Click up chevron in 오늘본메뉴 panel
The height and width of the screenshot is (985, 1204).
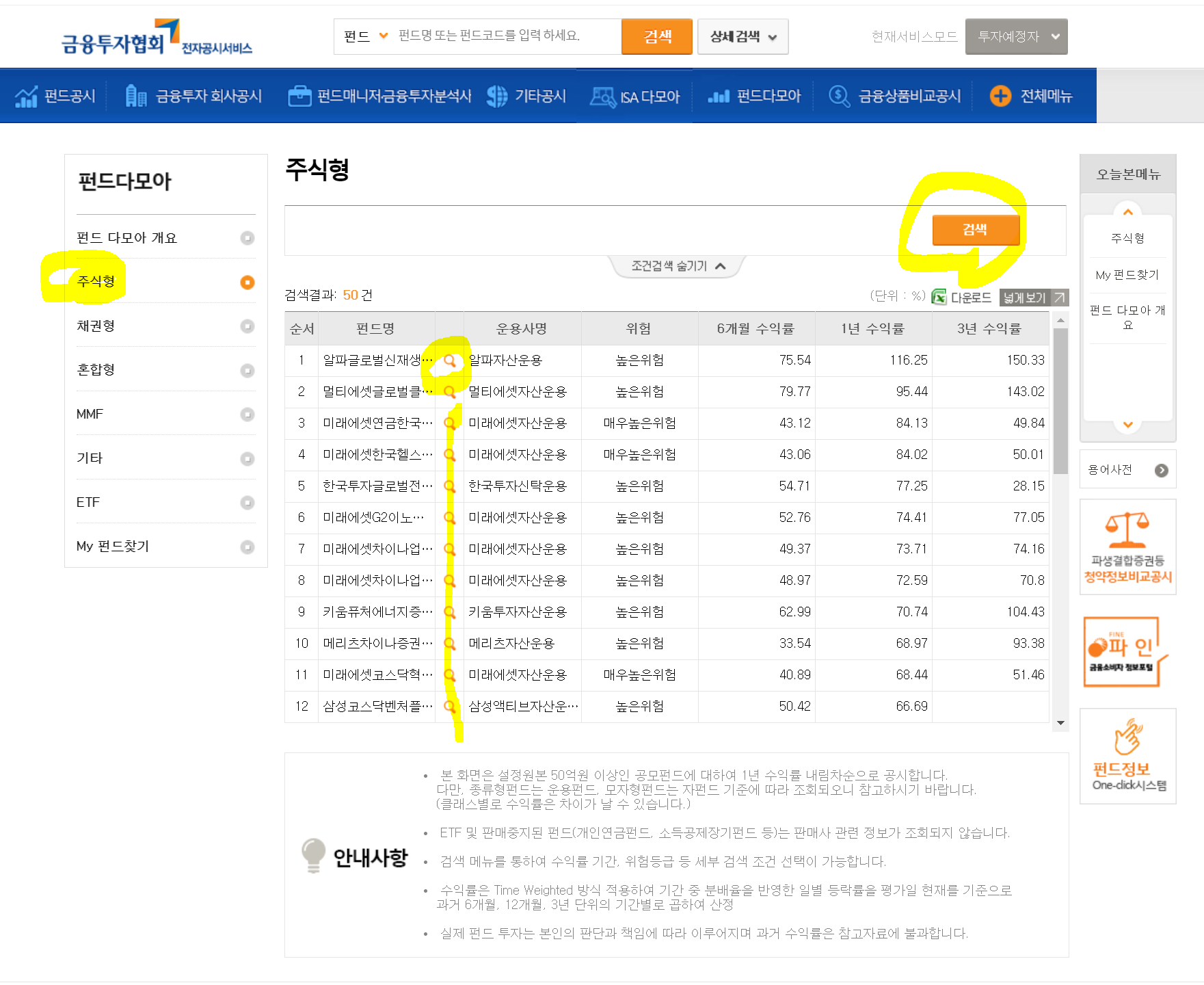[x=1128, y=211]
